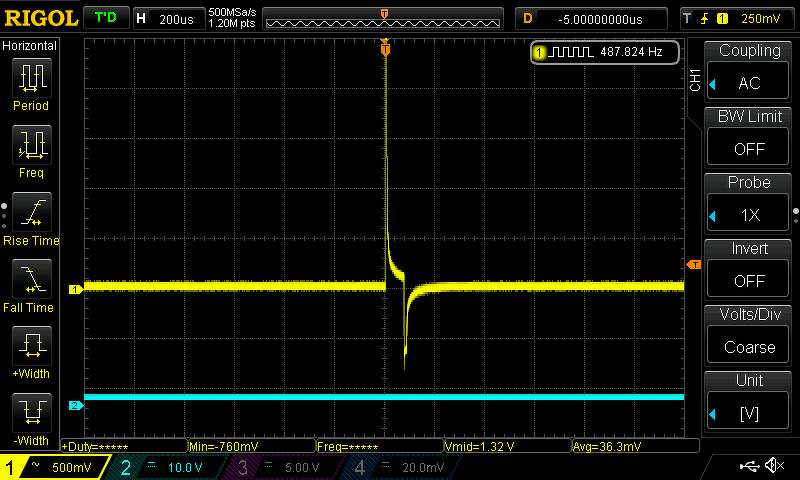Click the waveform memory overview bar
Screen dimensions: 800x480
[383, 19]
